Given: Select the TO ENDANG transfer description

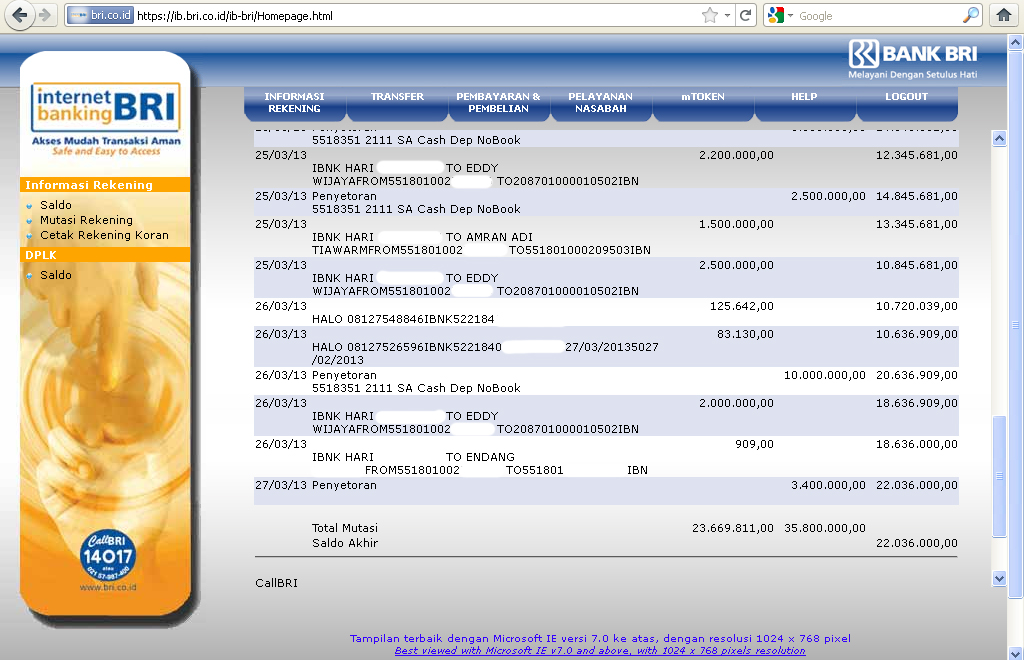Looking at the screenshot, I should pos(480,464).
